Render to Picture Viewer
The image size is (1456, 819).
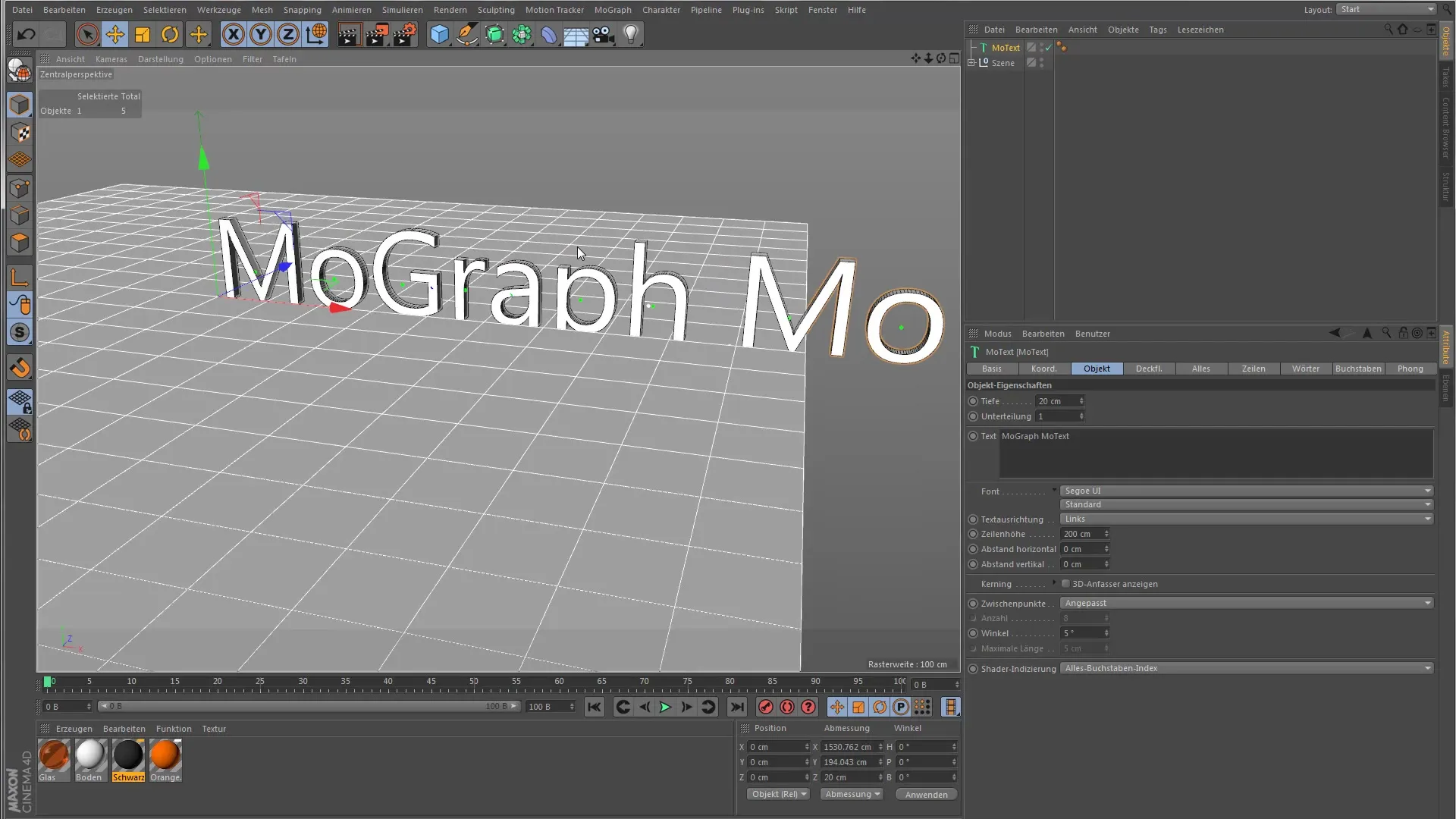point(377,34)
